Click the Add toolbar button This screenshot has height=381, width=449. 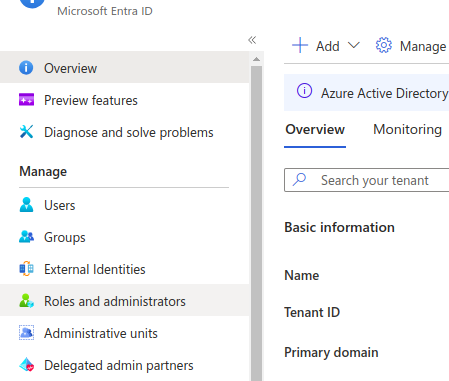(326, 45)
